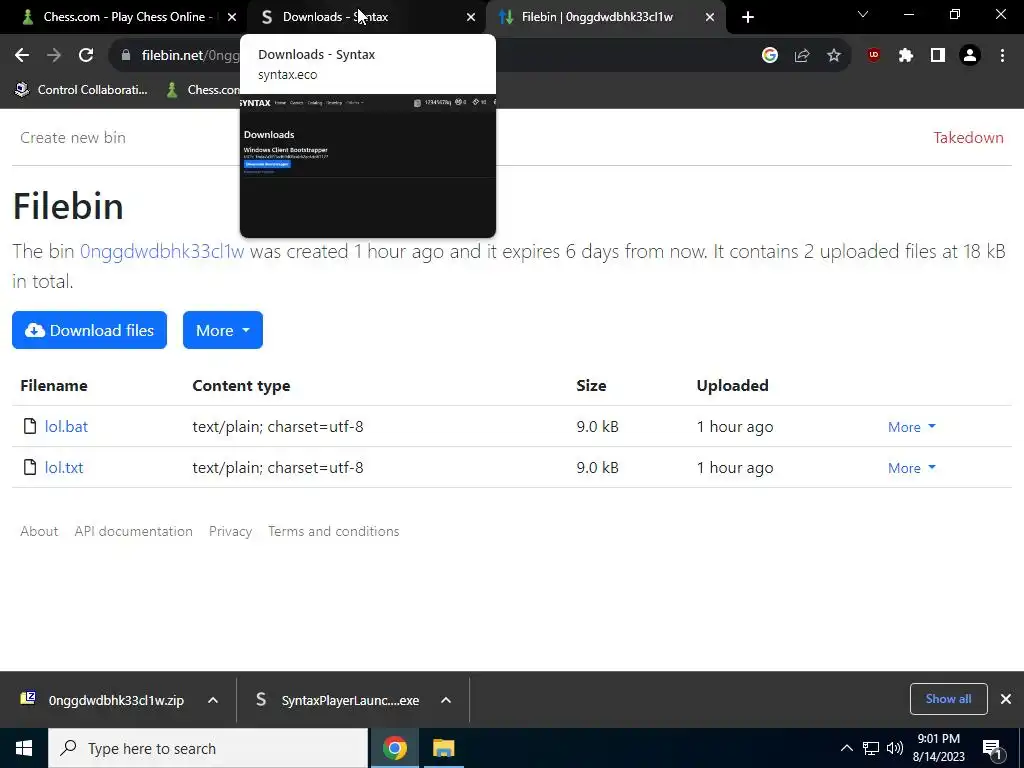The image size is (1024, 768).
Task: Go back using browser back arrow
Action: (22, 56)
